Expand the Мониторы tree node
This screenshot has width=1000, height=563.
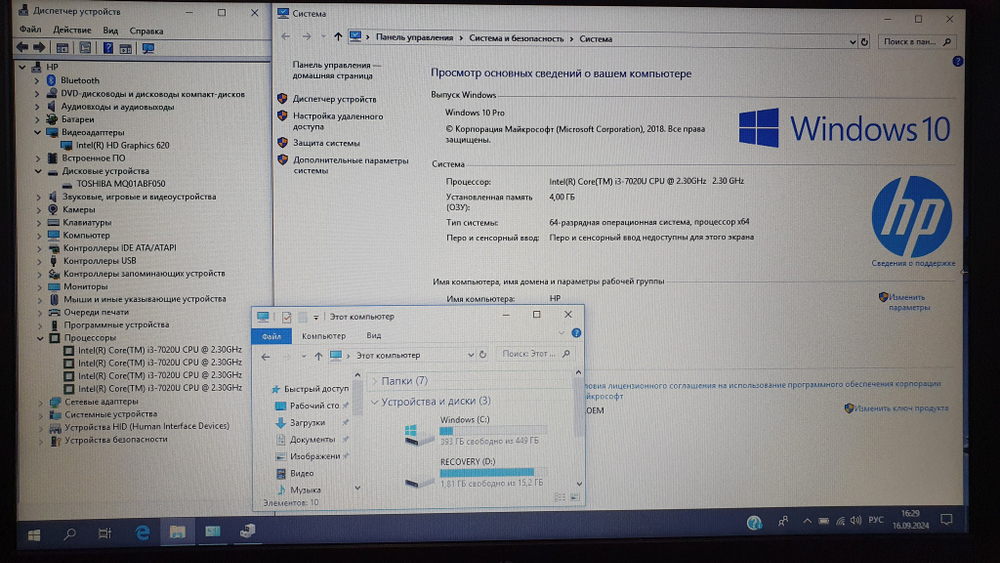click(39, 286)
